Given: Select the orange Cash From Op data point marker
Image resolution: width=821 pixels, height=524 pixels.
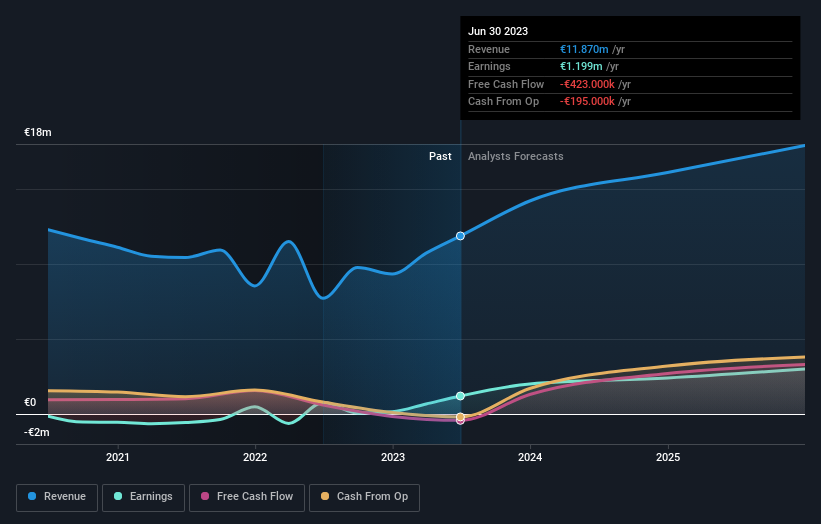Looking at the screenshot, I should pyautogui.click(x=460, y=417).
